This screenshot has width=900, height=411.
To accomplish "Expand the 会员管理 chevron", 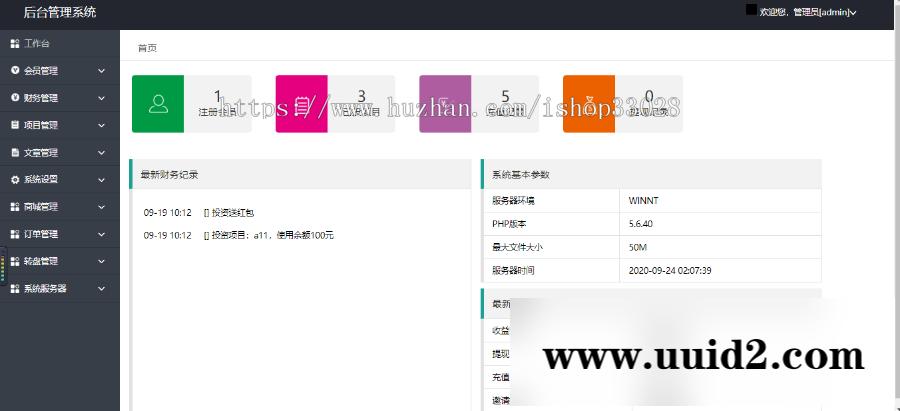I will click(102, 71).
